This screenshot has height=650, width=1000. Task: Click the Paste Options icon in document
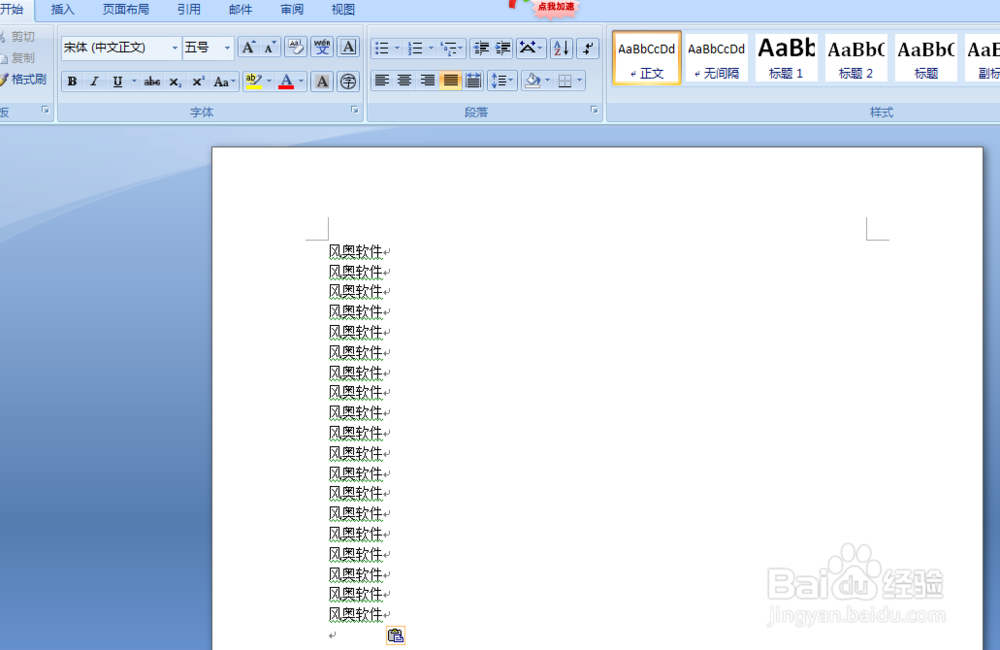[x=395, y=635]
